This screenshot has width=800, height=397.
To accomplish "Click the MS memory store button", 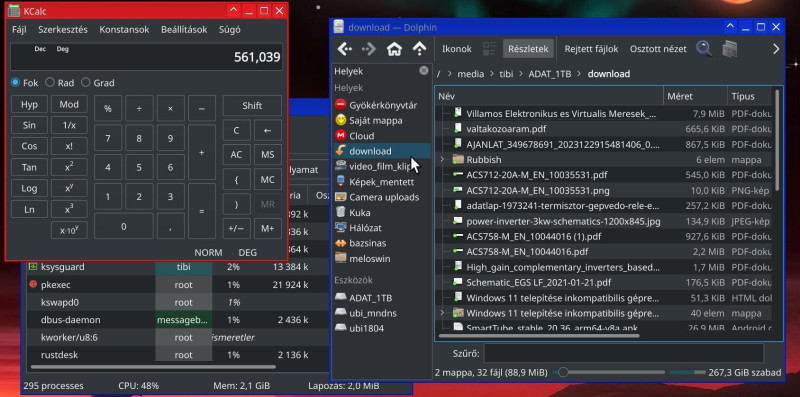I will tap(268, 155).
